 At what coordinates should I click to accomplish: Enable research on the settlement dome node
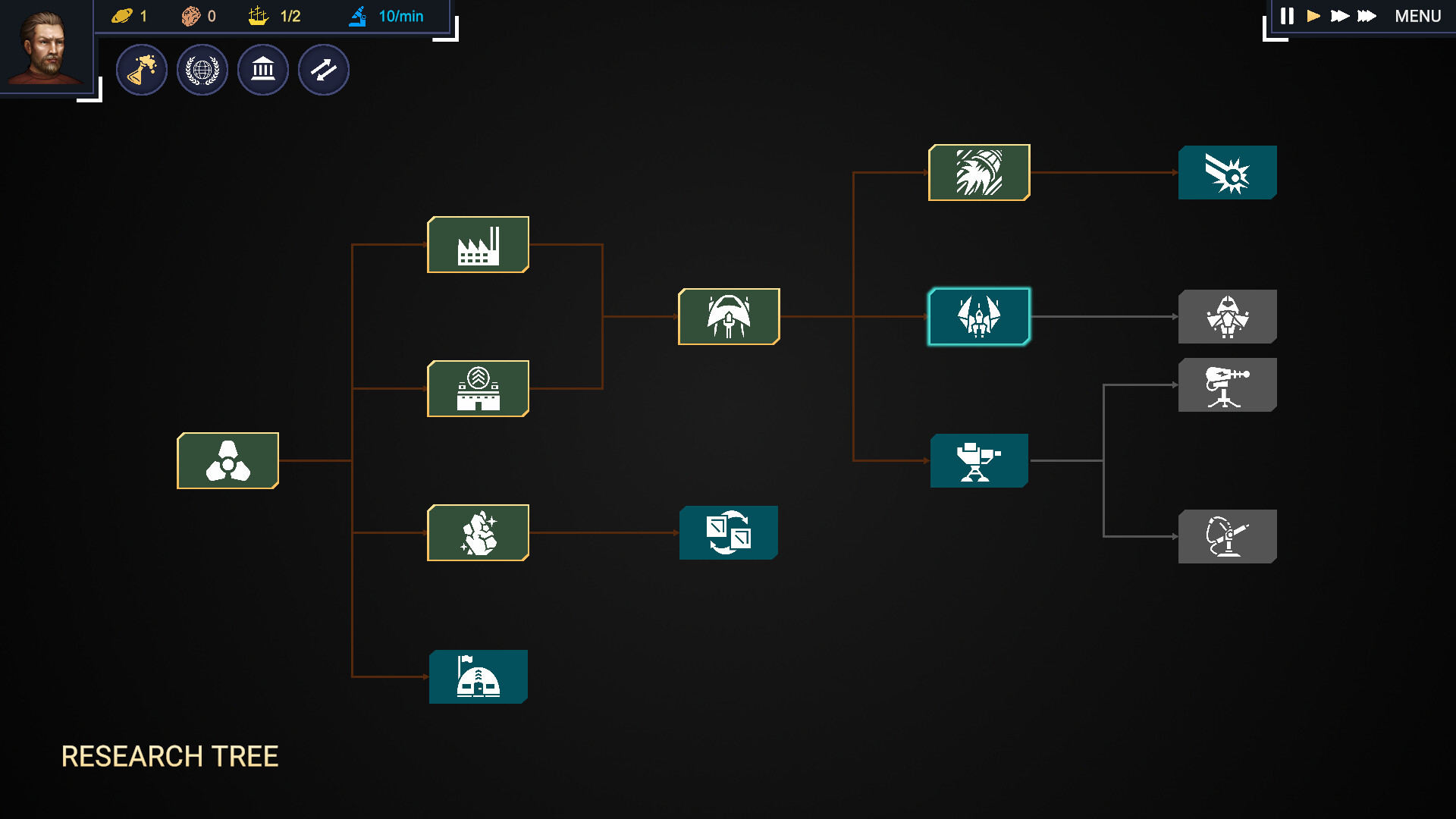coord(478,676)
